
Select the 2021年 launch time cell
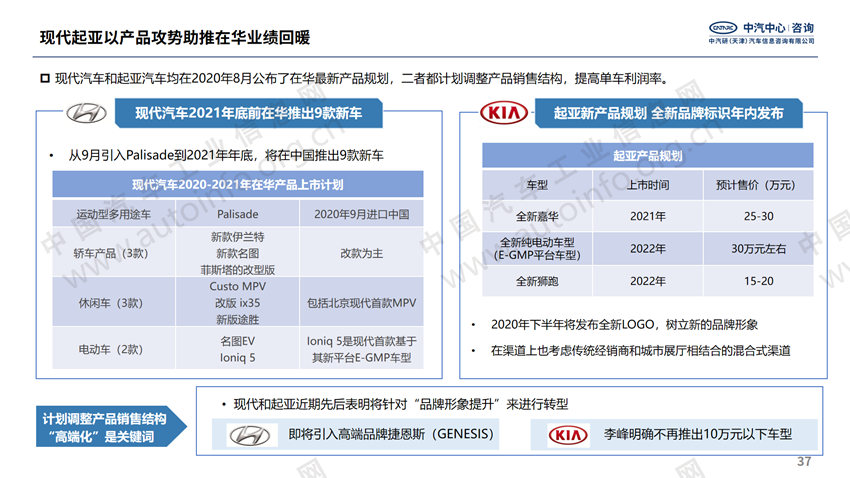pos(648,216)
